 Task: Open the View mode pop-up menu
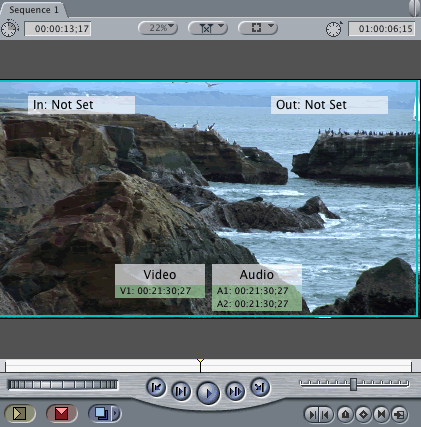(x=258, y=28)
